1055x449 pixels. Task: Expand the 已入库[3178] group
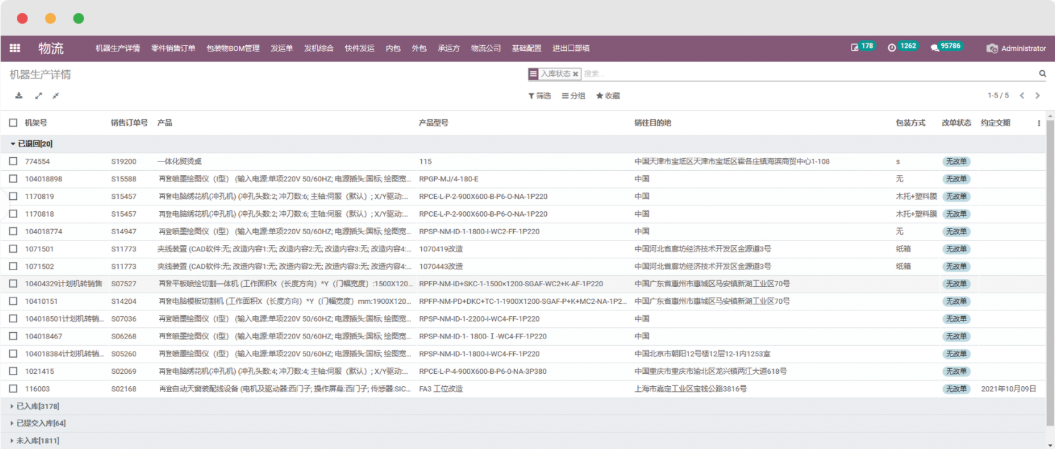(36, 406)
